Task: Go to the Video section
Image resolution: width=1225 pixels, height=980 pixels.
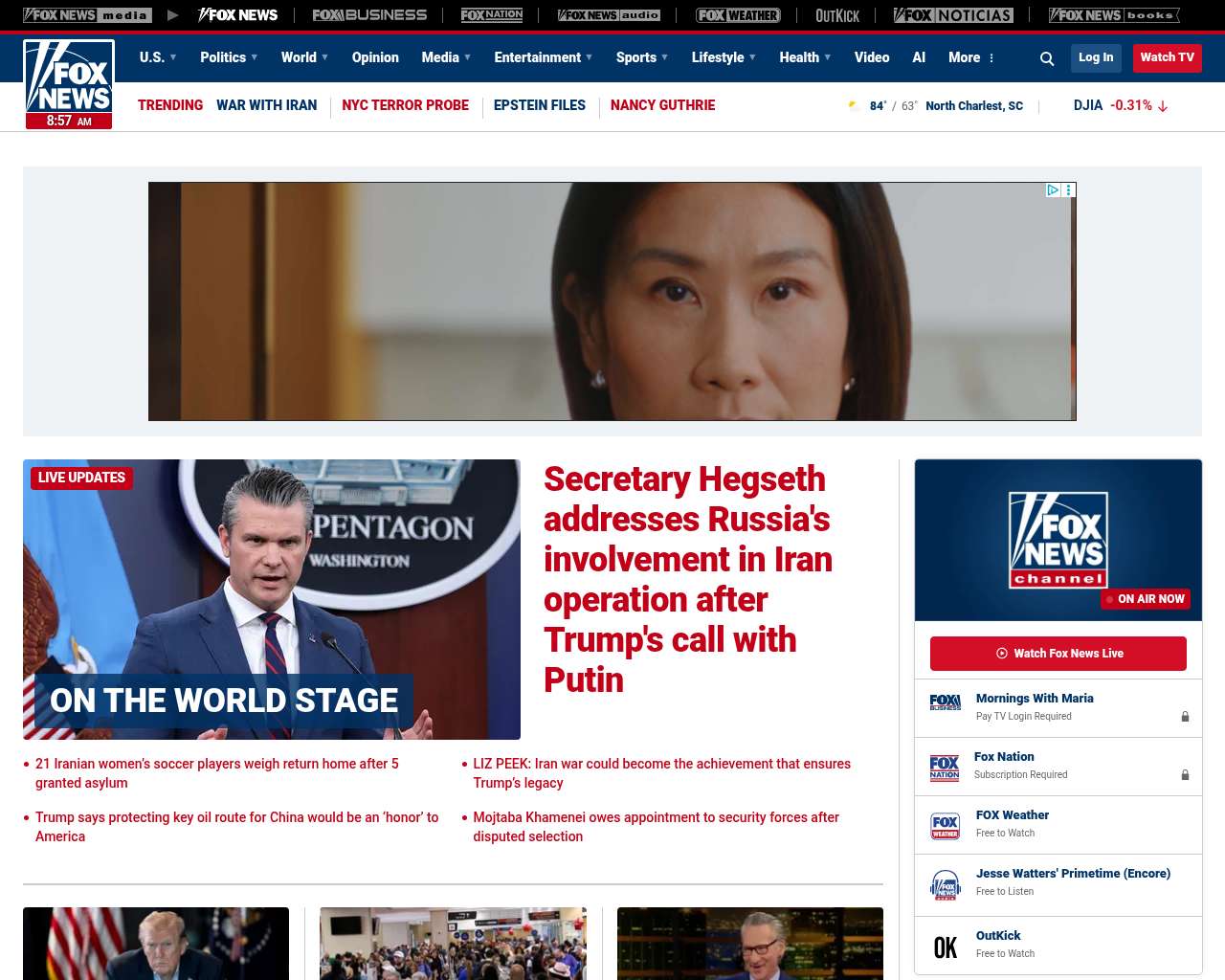Action: (872, 57)
